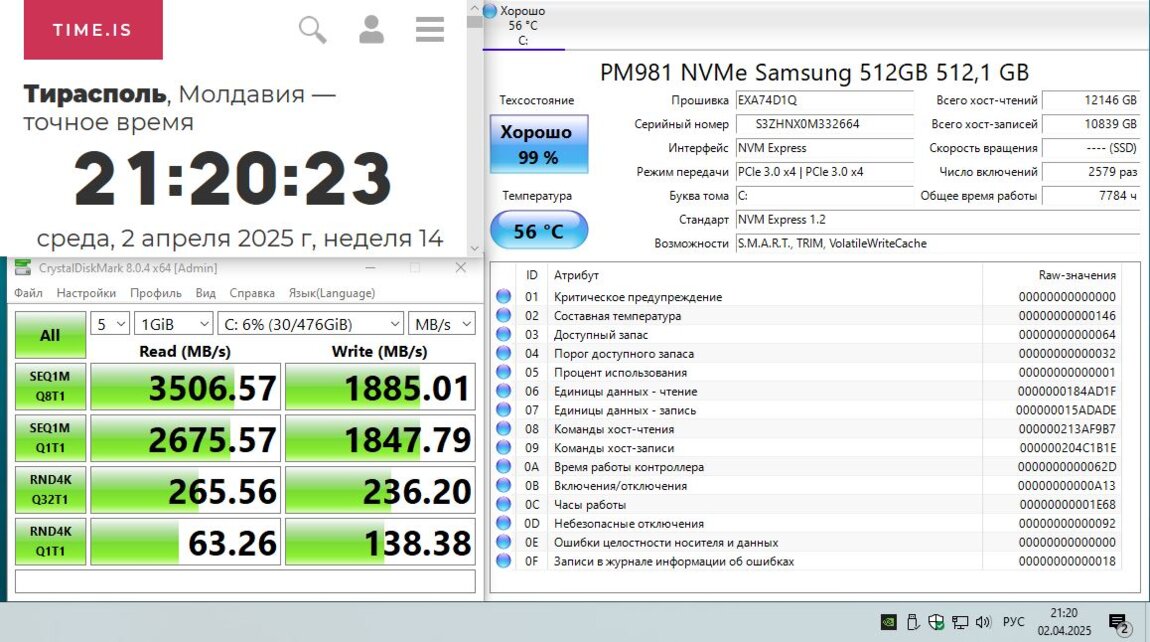1150x642 pixels.
Task: Expand the drive selector showing C: 6%
Action: click(x=310, y=324)
